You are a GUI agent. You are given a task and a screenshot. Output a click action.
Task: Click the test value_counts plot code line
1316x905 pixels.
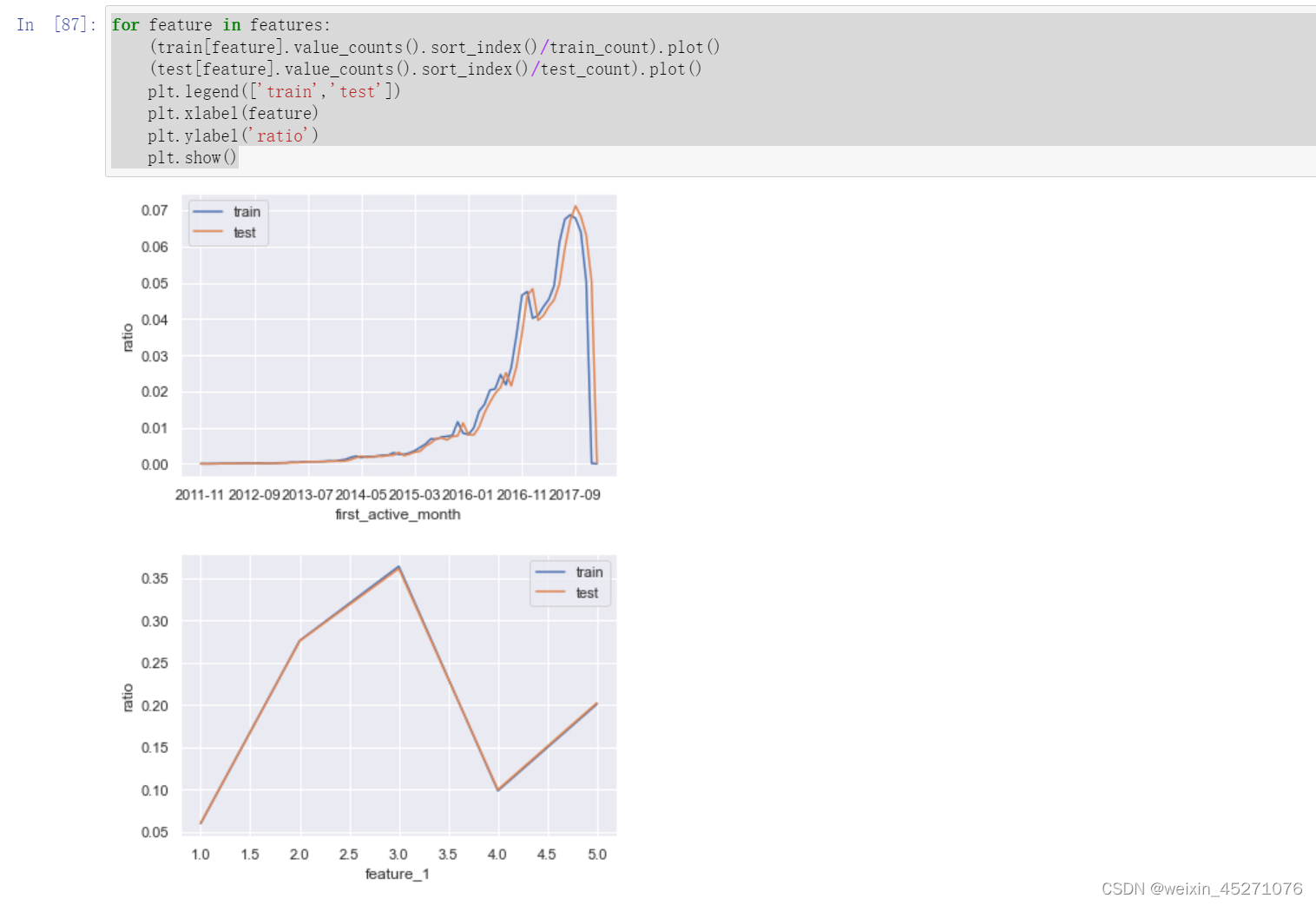coord(425,69)
